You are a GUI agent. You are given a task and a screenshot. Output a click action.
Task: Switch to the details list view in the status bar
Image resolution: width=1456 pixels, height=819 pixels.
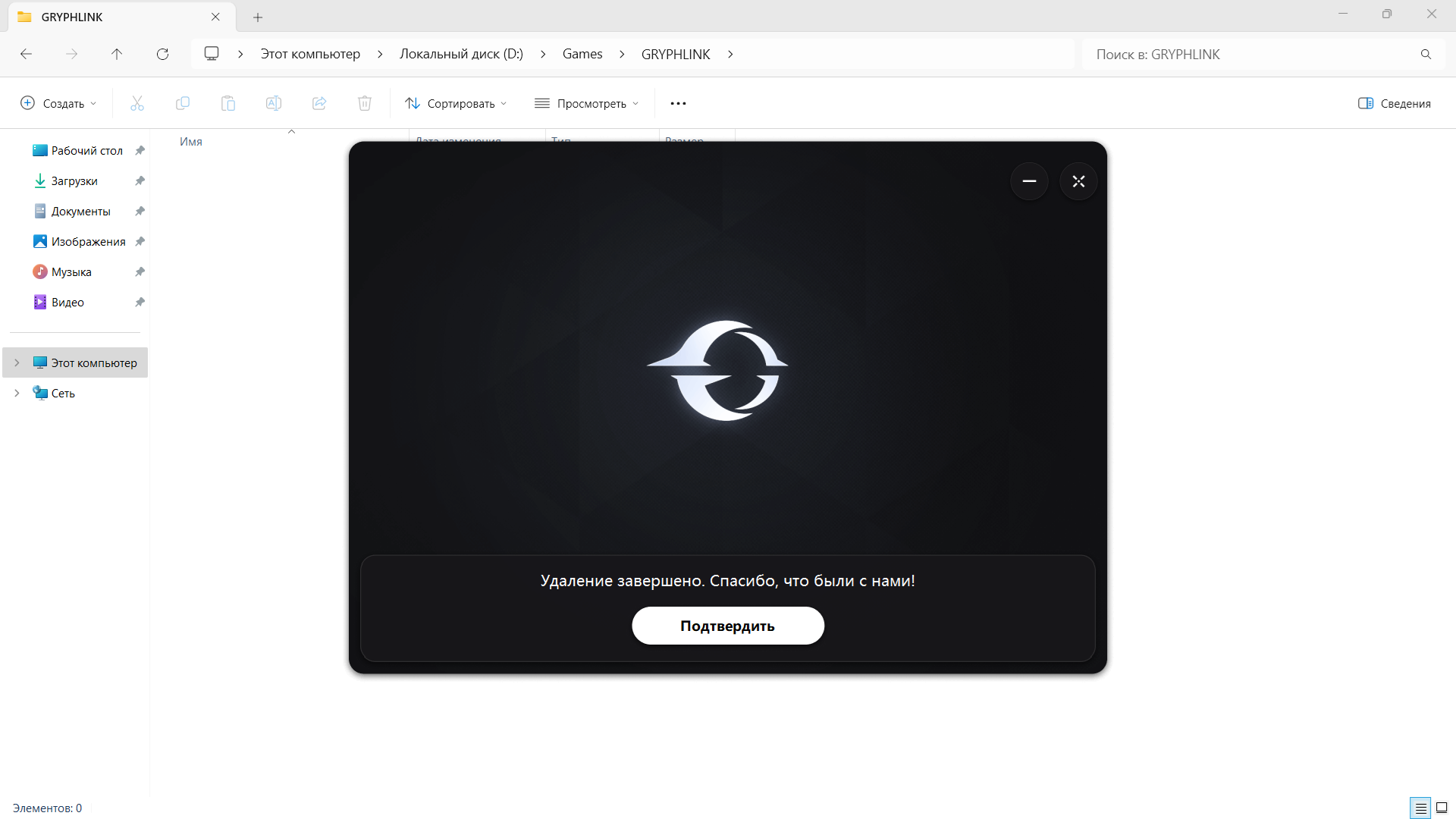tap(1420, 808)
